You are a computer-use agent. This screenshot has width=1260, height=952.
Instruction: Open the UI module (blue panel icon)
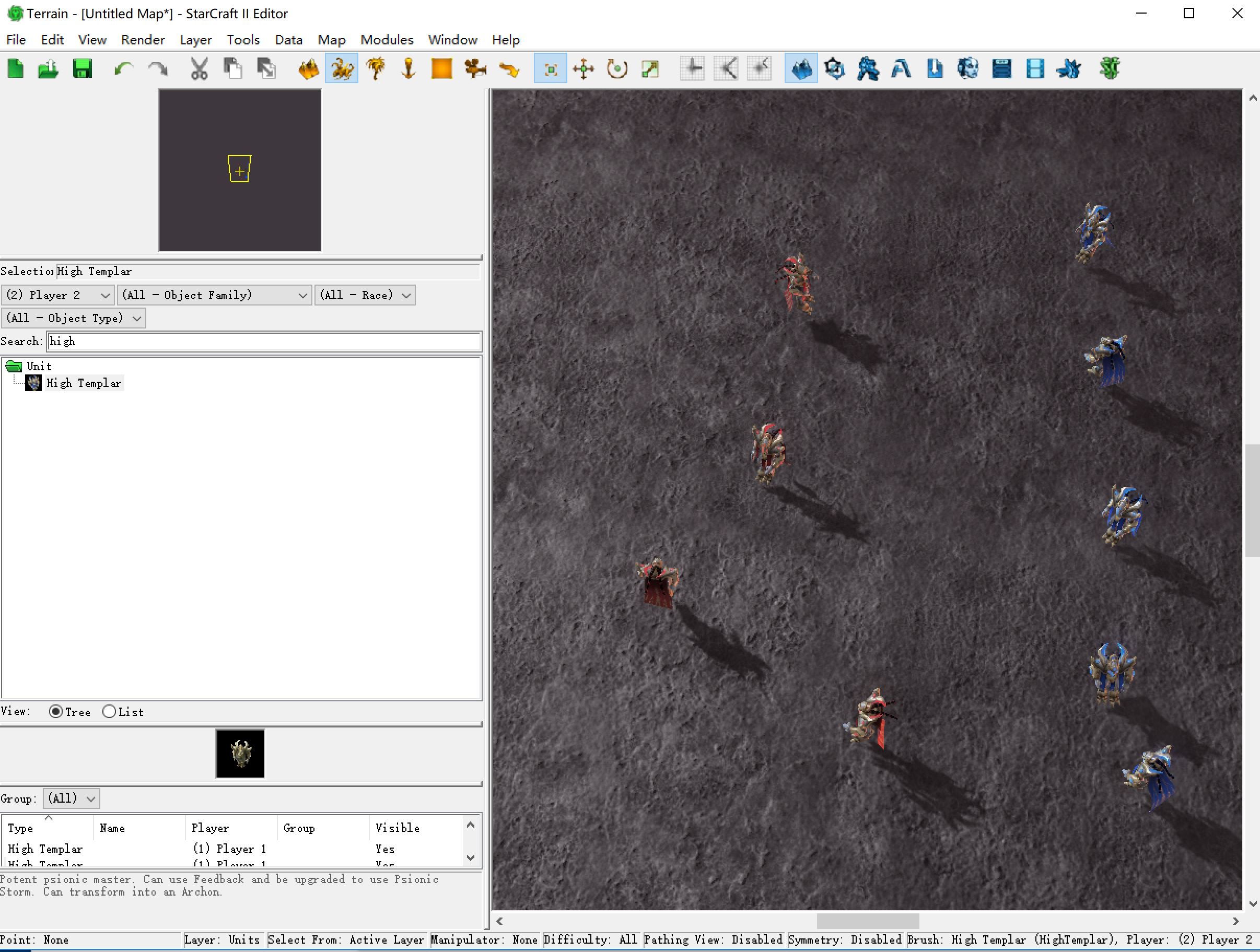(x=1001, y=69)
